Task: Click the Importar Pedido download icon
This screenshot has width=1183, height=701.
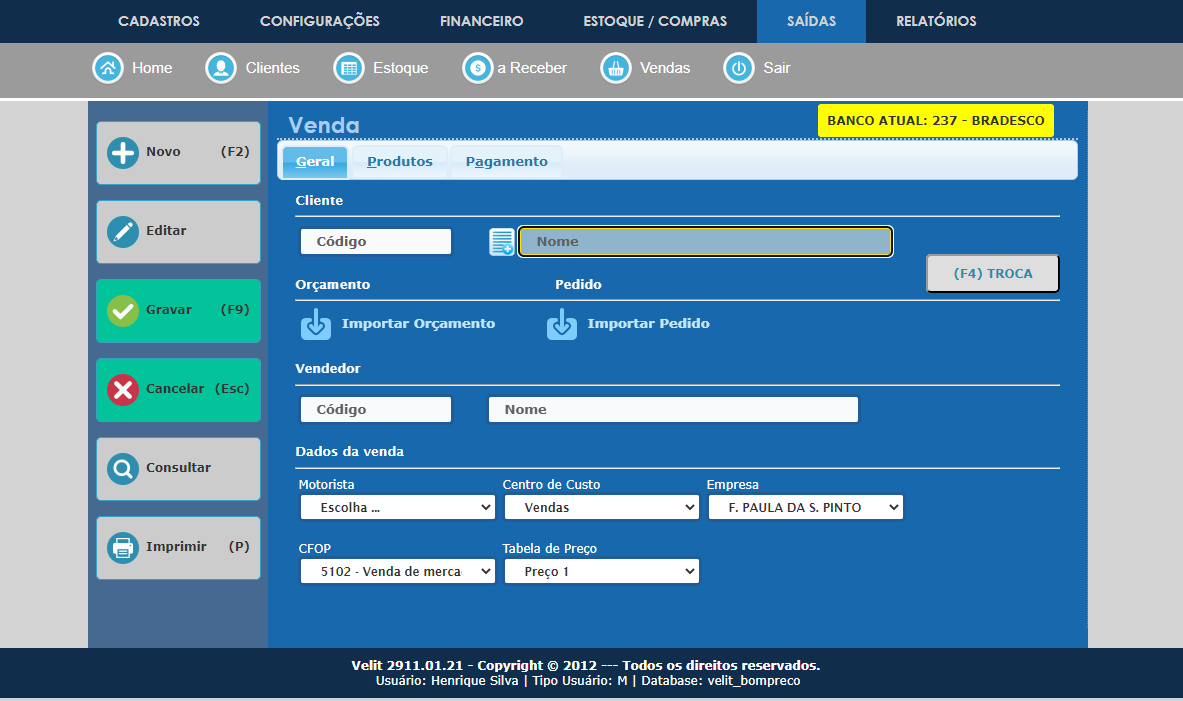Action: click(561, 324)
